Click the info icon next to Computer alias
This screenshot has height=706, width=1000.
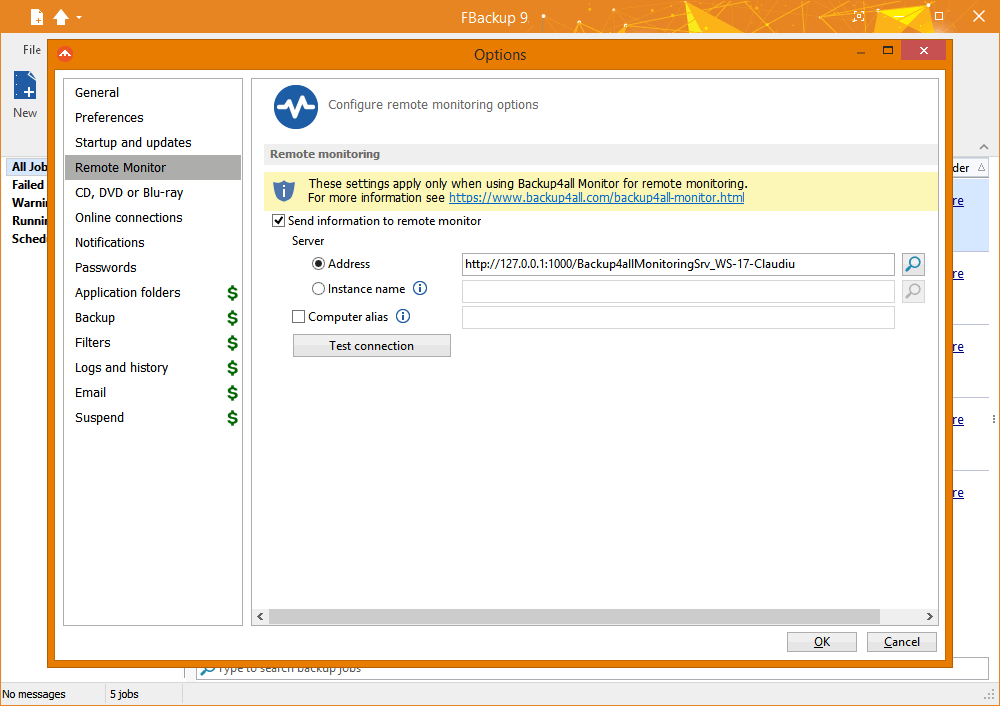click(x=403, y=316)
